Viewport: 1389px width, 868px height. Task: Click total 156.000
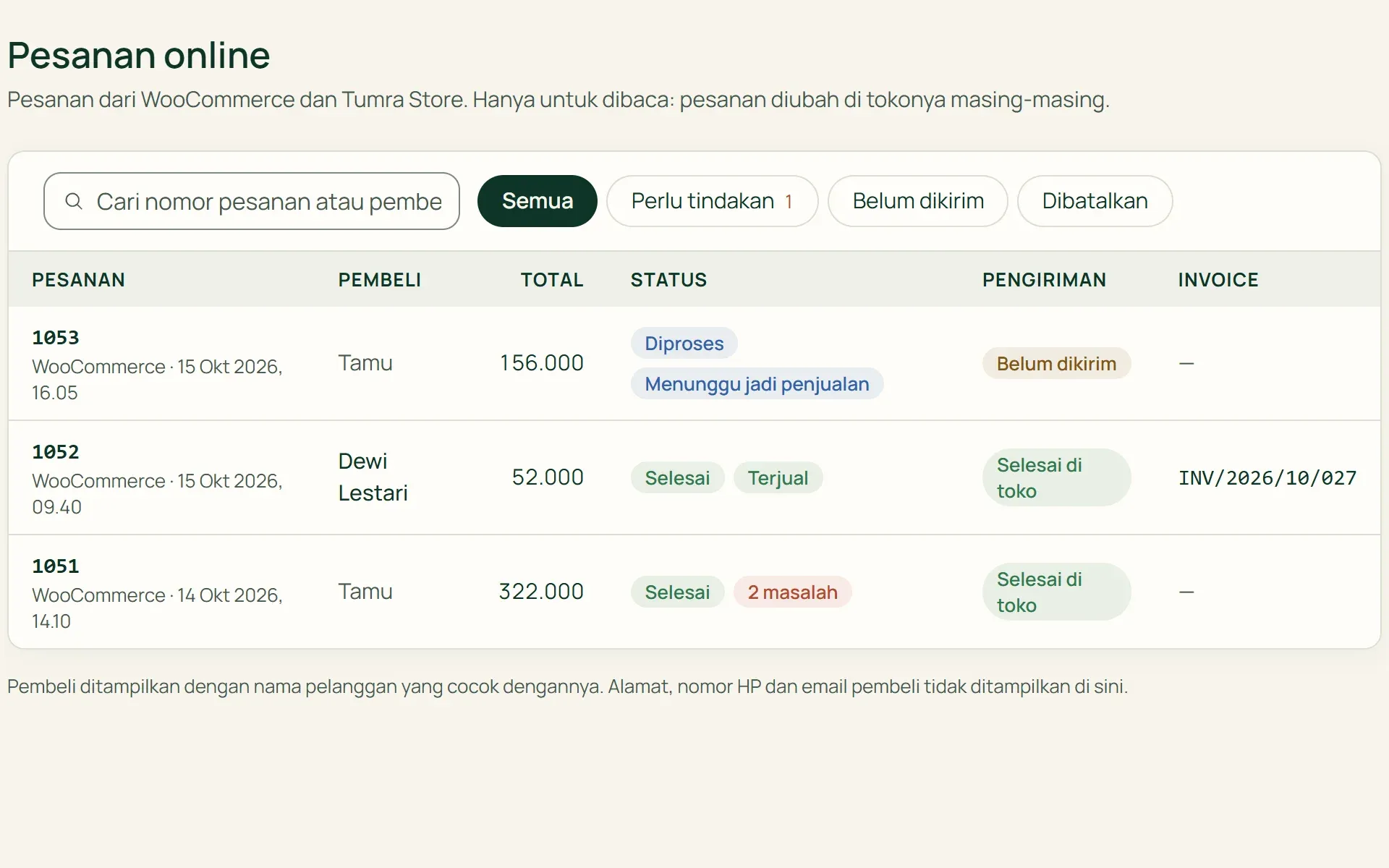[x=542, y=363]
